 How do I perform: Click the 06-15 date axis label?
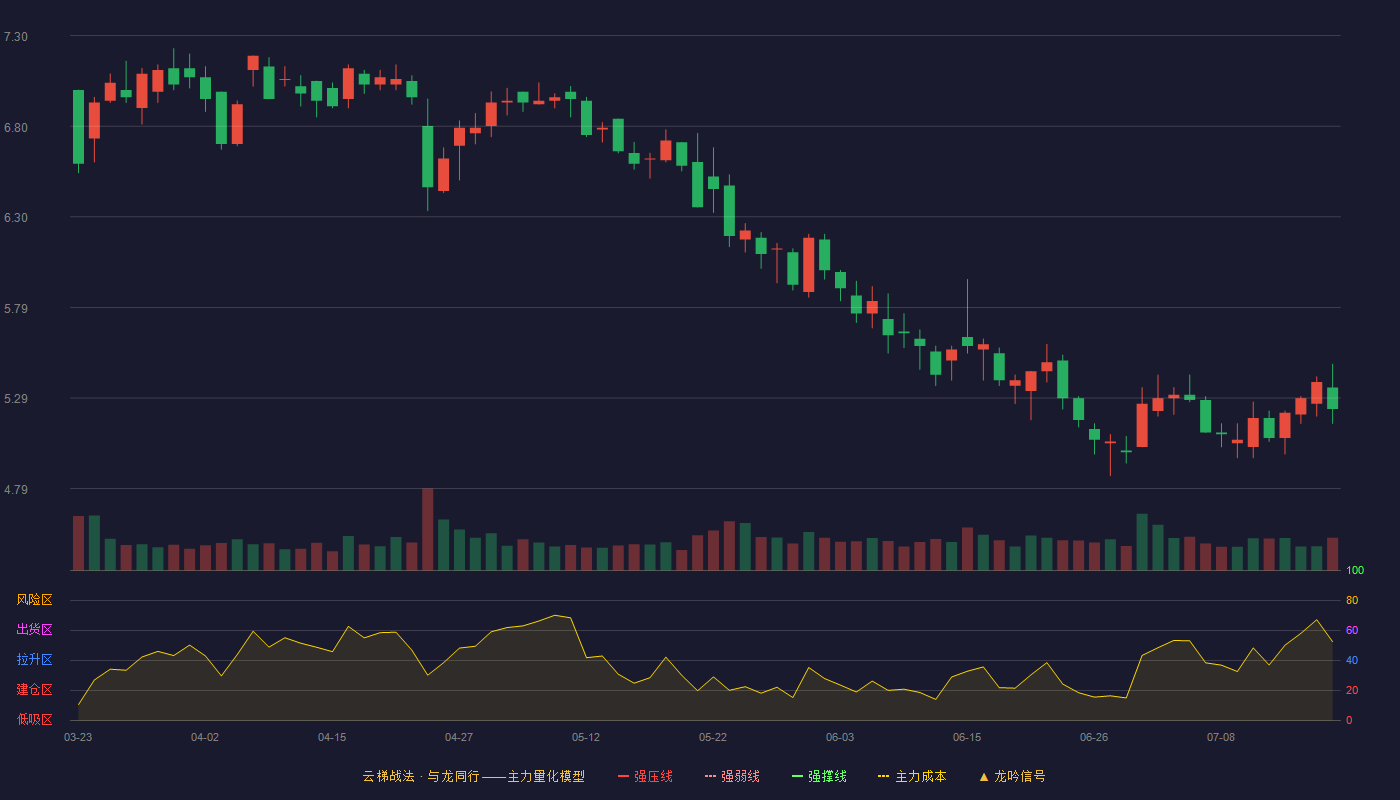point(967,737)
